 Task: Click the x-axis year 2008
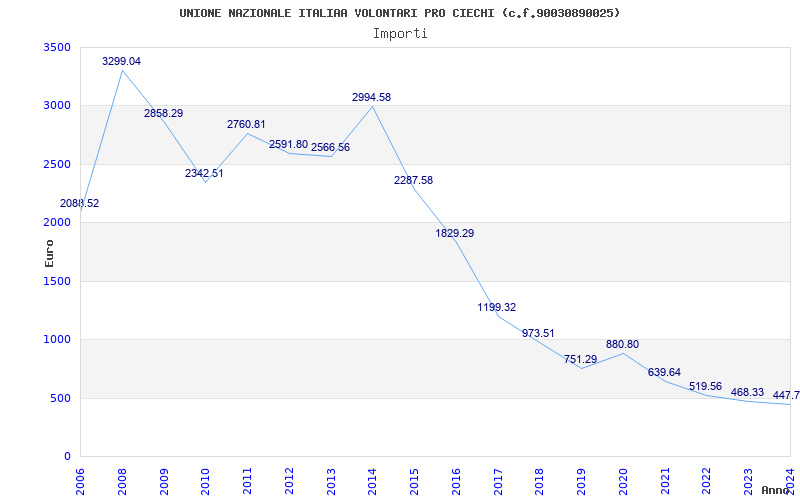(122, 483)
